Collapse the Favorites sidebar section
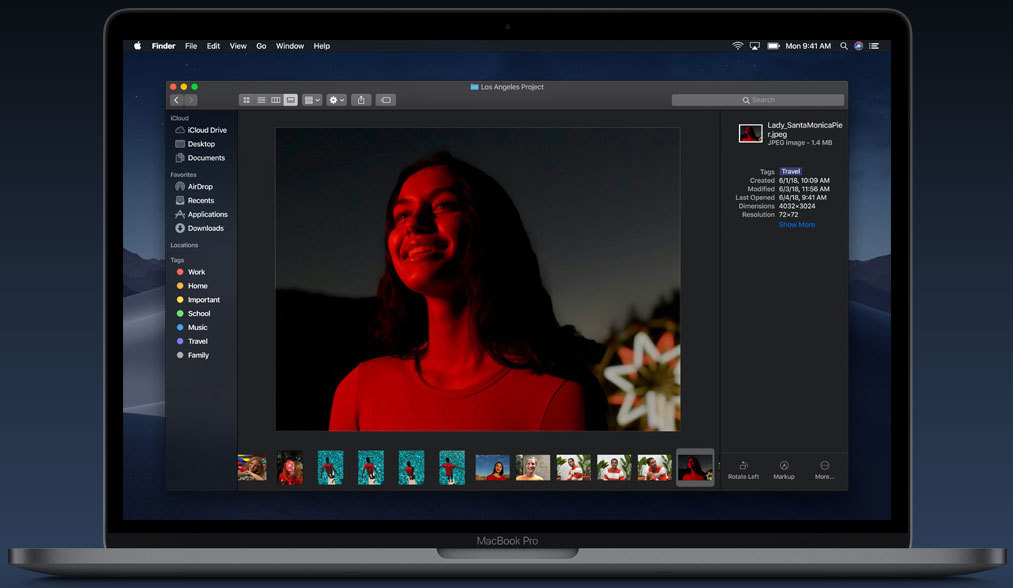 pos(183,174)
